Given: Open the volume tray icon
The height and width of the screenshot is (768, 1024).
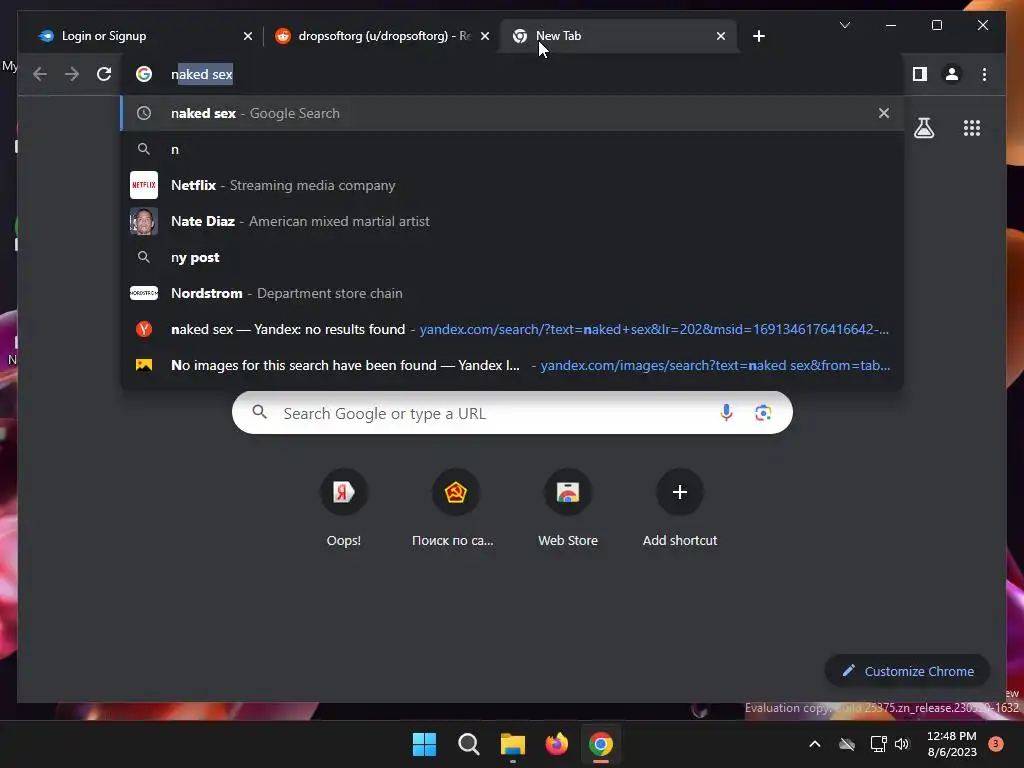Looking at the screenshot, I should [x=902, y=744].
